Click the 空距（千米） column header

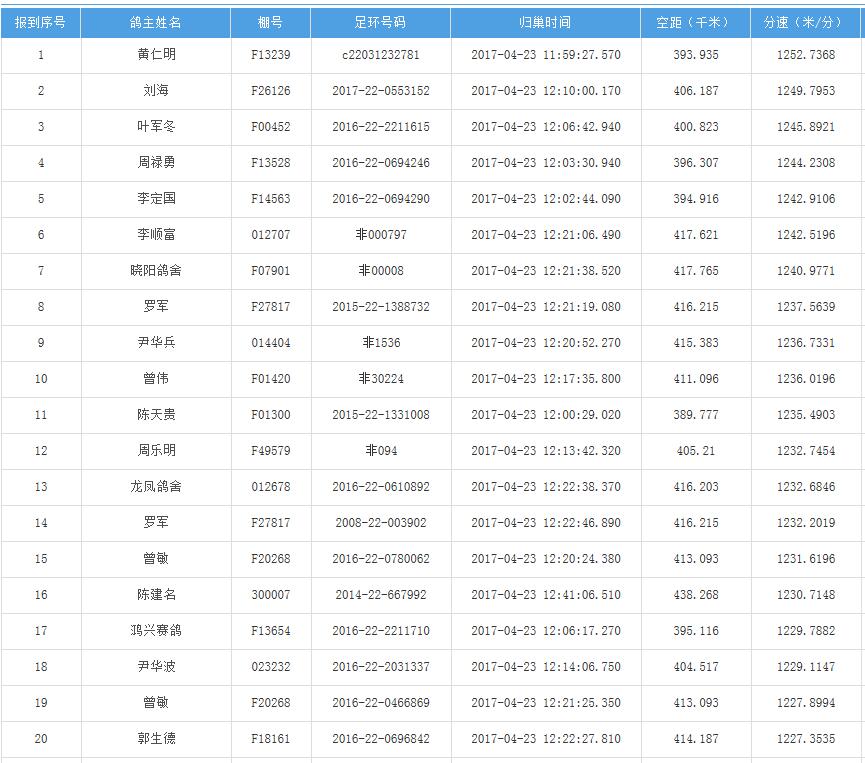pos(695,22)
